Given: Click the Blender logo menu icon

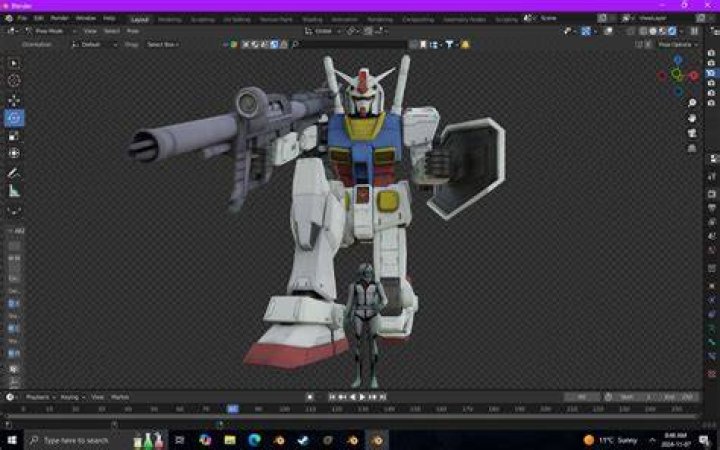Looking at the screenshot, I should tap(8, 18).
